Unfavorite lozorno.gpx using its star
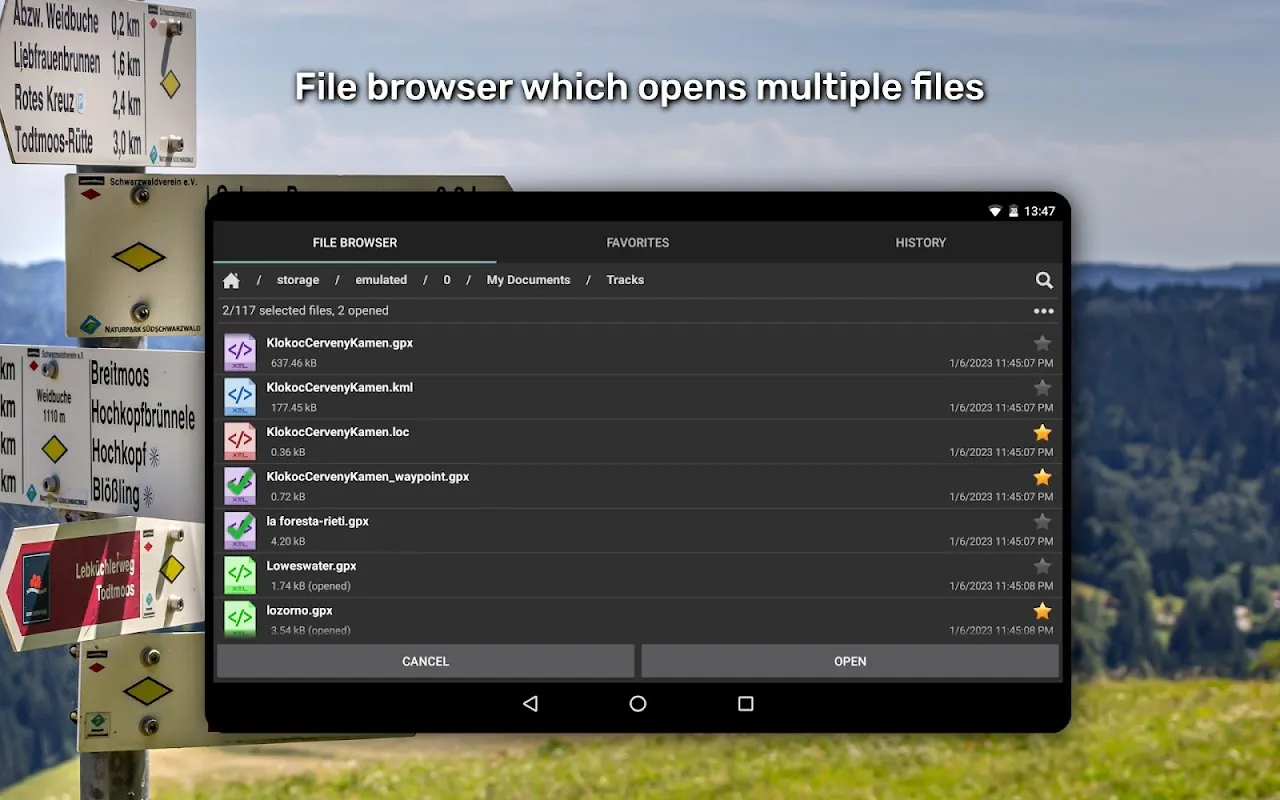 1042,611
